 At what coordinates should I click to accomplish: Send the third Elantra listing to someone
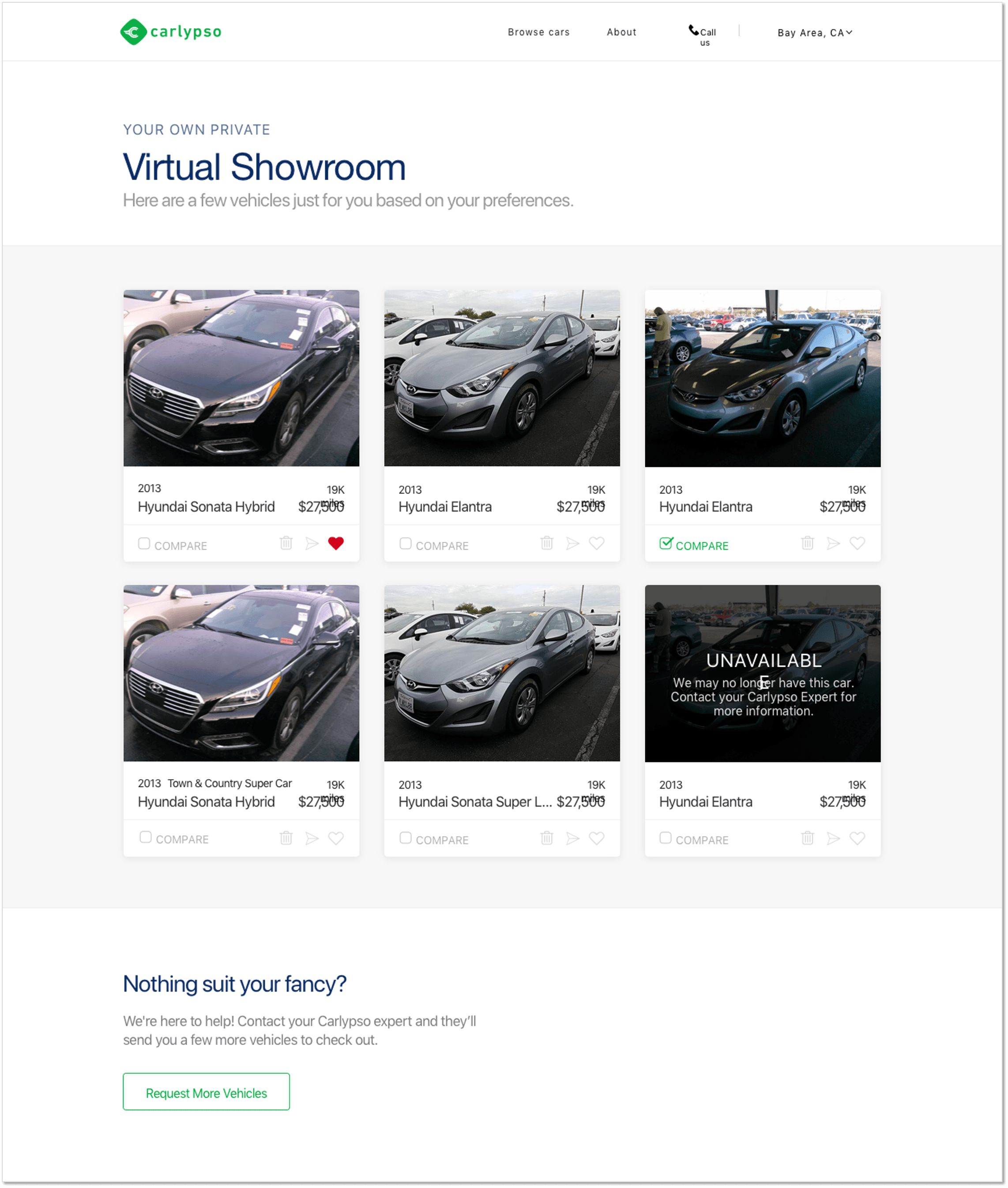tap(833, 543)
